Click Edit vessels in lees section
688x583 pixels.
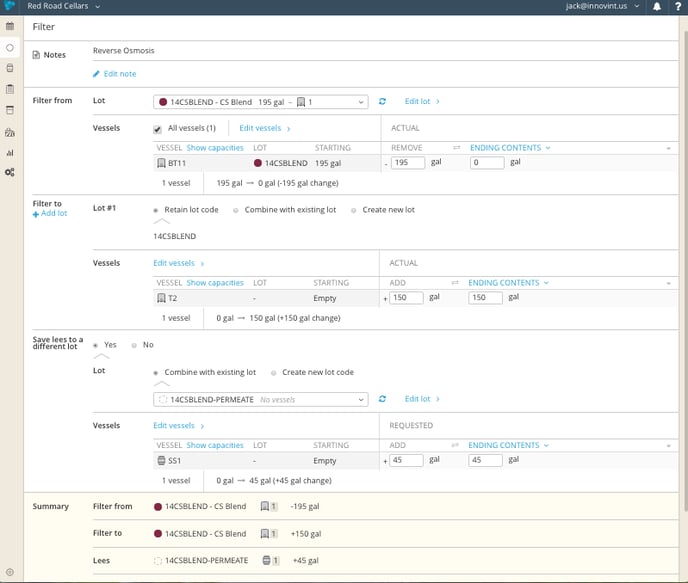tap(179, 426)
